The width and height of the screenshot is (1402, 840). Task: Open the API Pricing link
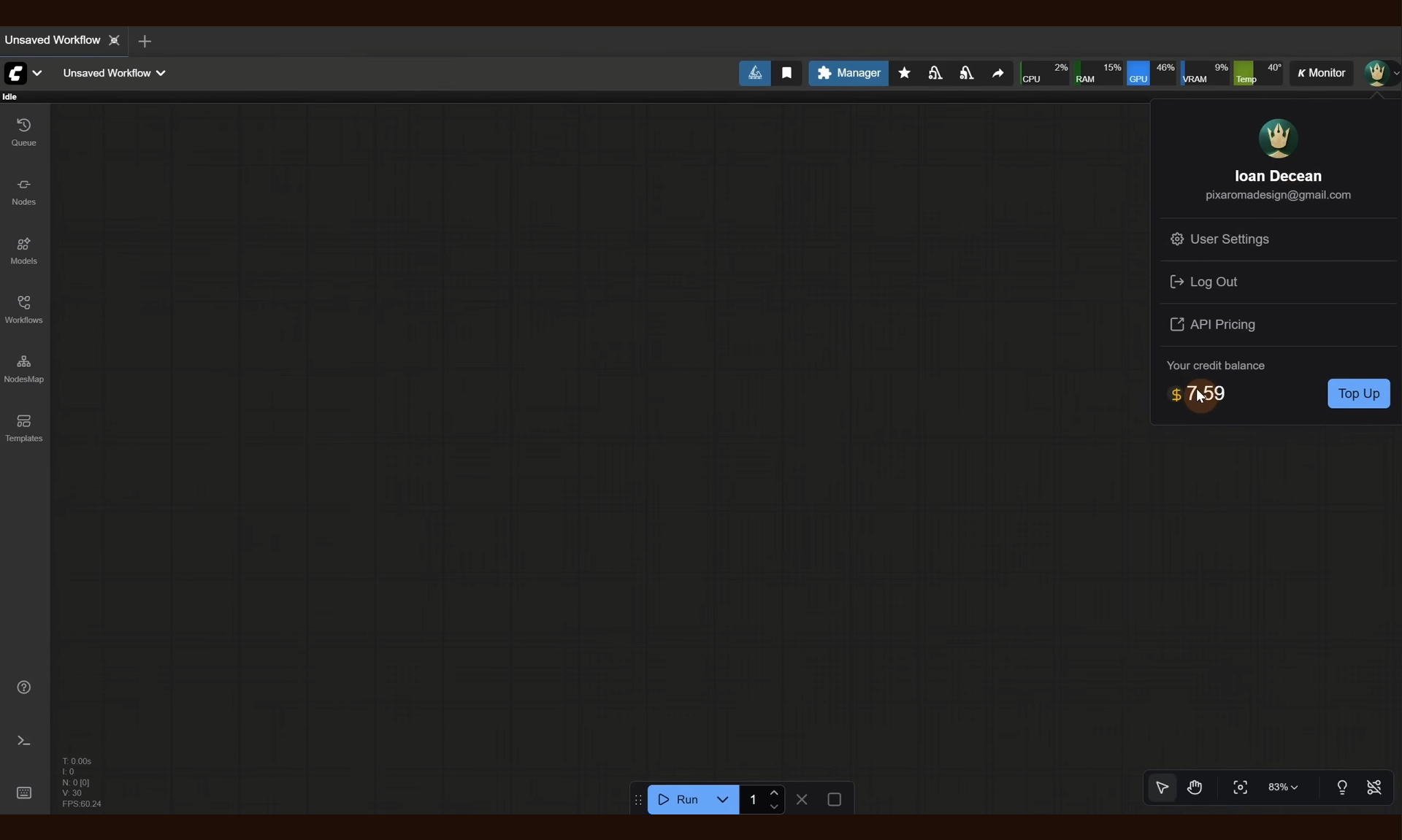[x=1222, y=325]
